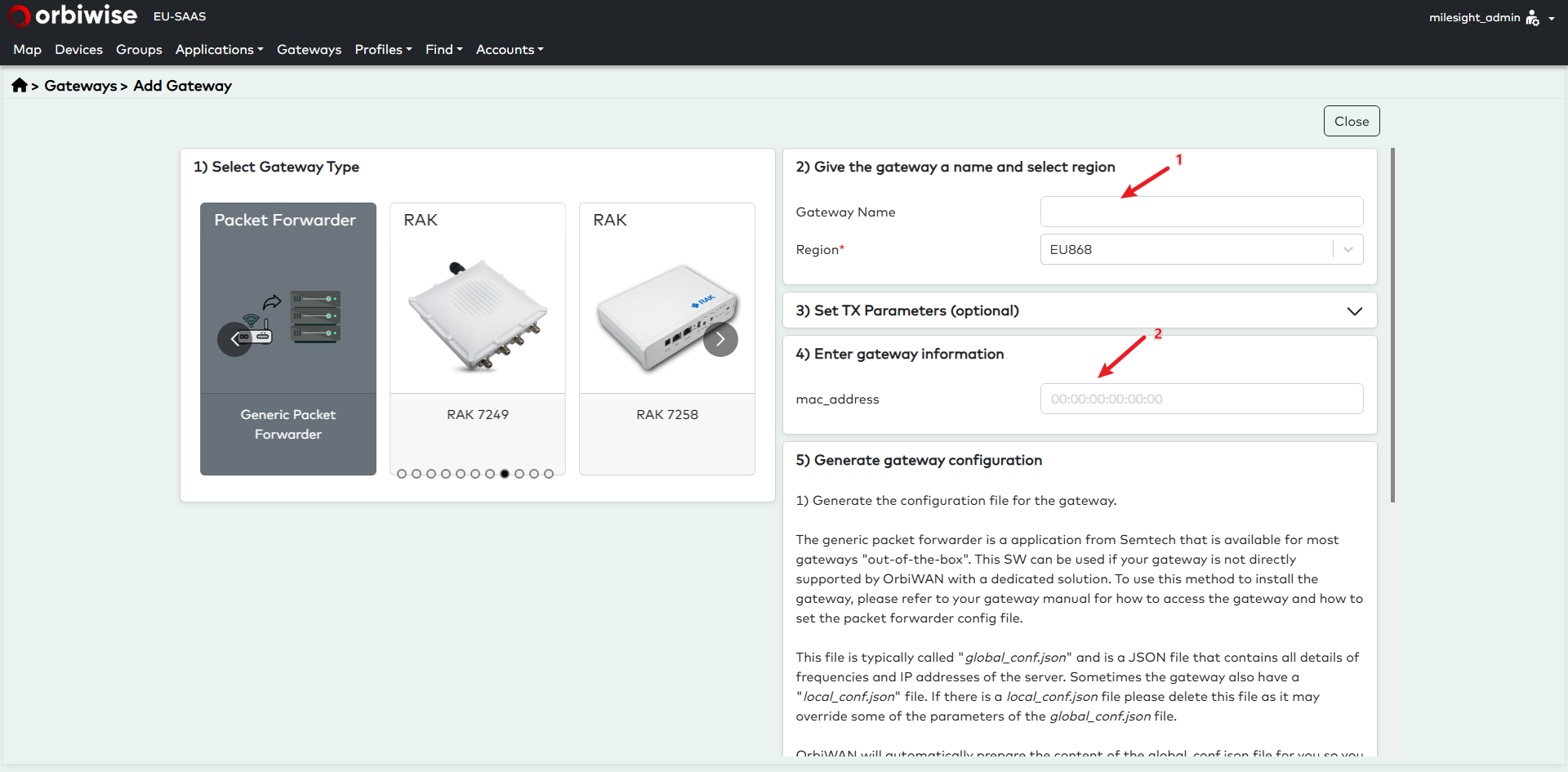Click the milesight_admin username text

pyautogui.click(x=1474, y=17)
